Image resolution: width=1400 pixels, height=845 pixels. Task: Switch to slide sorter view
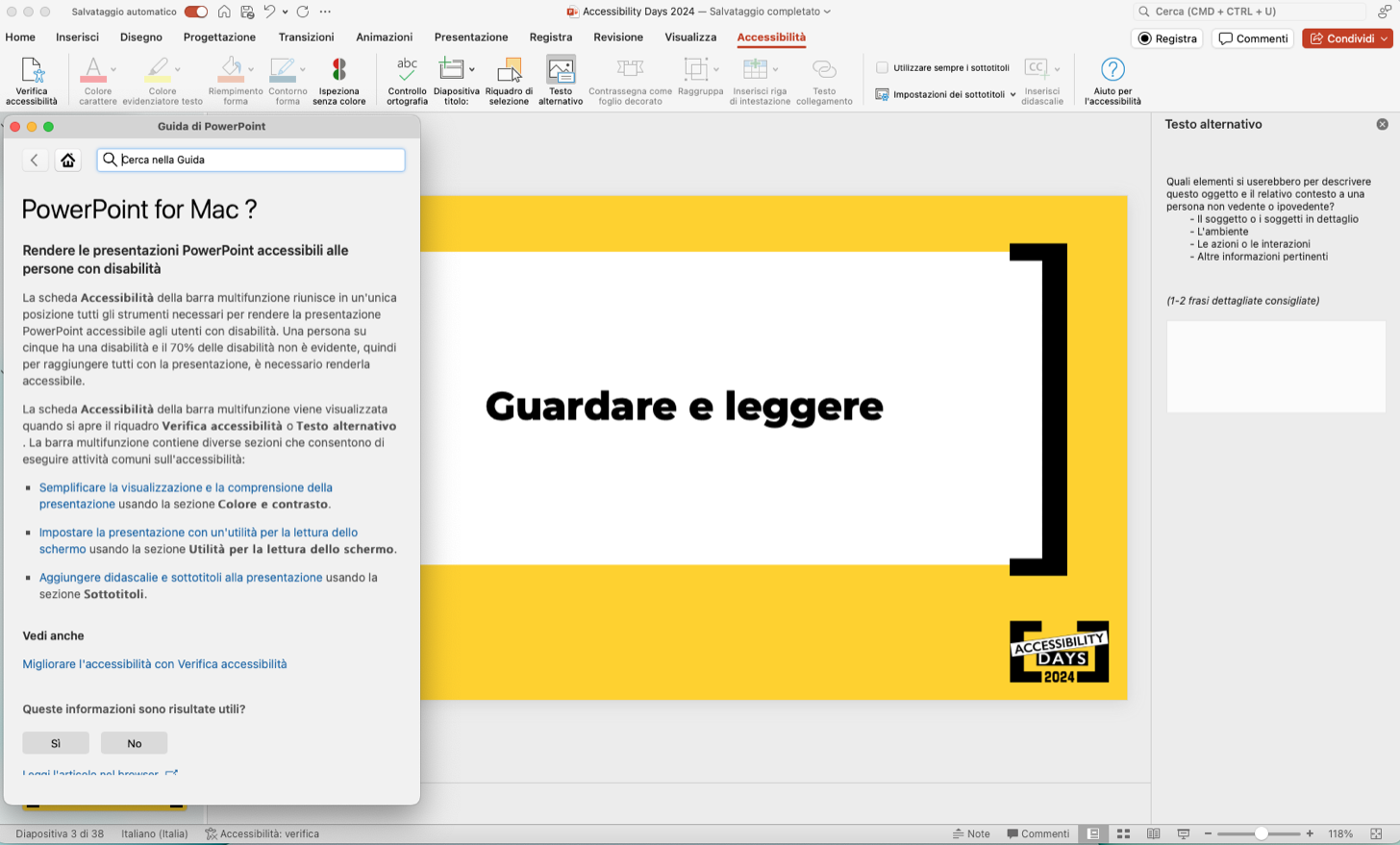click(1123, 833)
